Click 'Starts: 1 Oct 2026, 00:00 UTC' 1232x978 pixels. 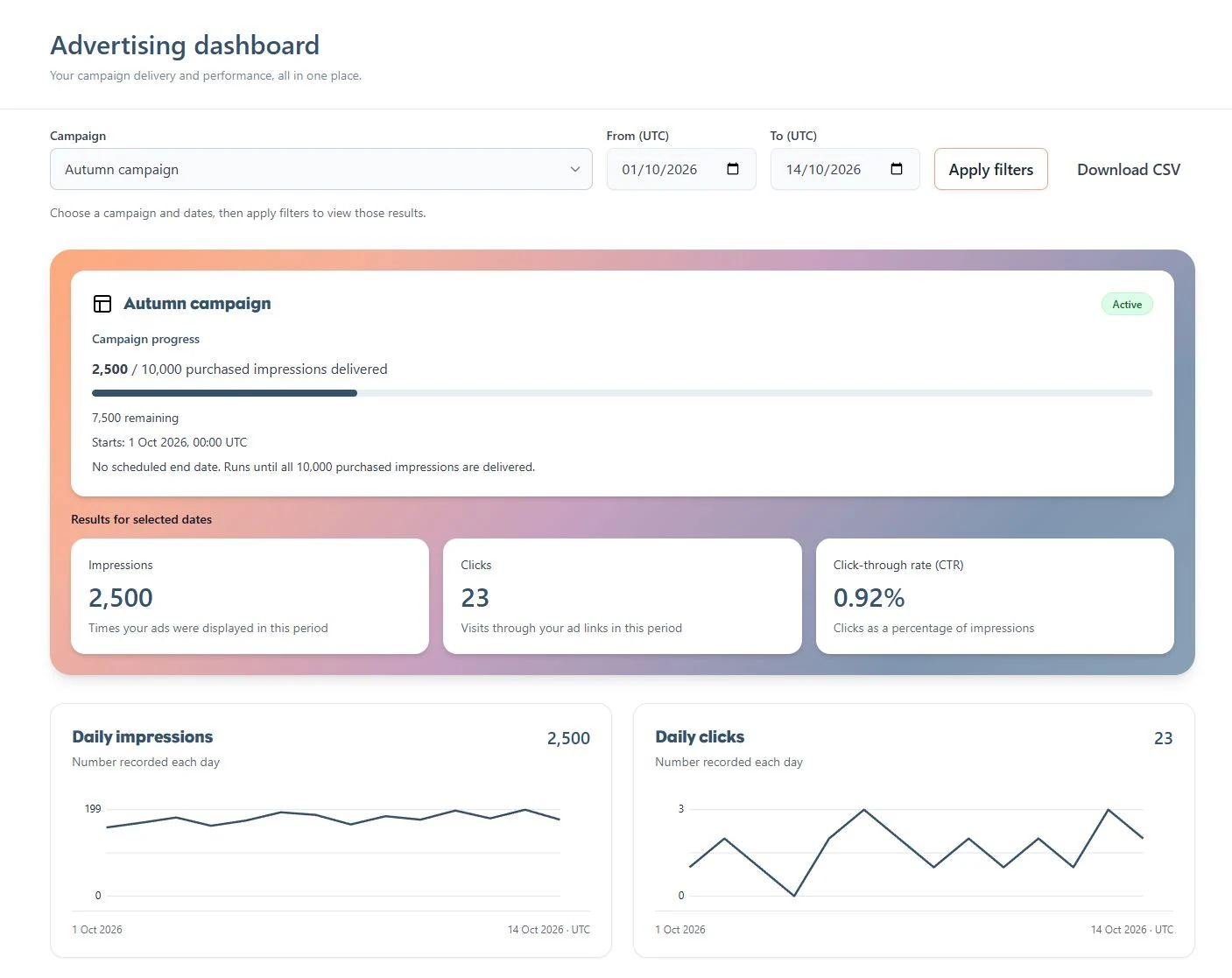pyautogui.click(x=170, y=442)
